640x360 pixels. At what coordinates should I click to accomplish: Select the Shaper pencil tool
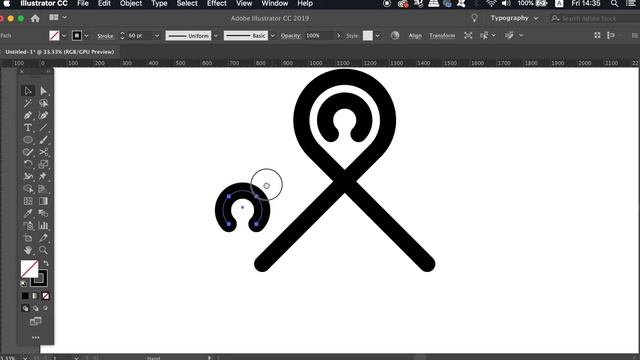(x=28, y=152)
